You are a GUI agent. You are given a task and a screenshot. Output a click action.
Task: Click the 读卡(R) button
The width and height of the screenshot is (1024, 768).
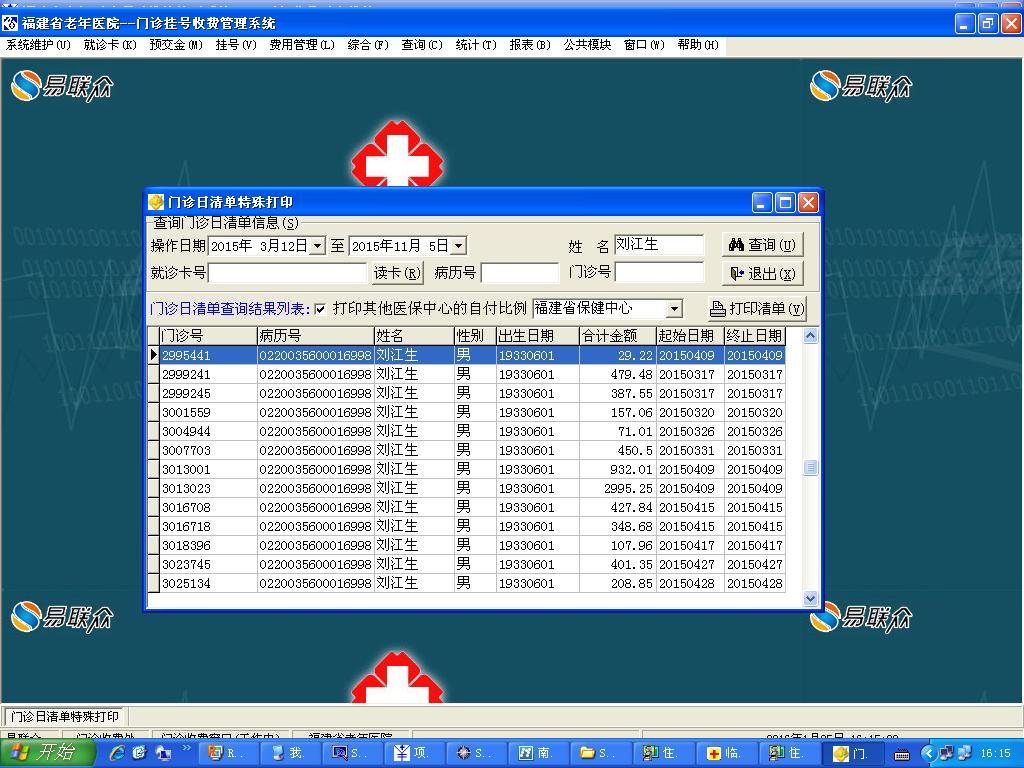(x=397, y=273)
